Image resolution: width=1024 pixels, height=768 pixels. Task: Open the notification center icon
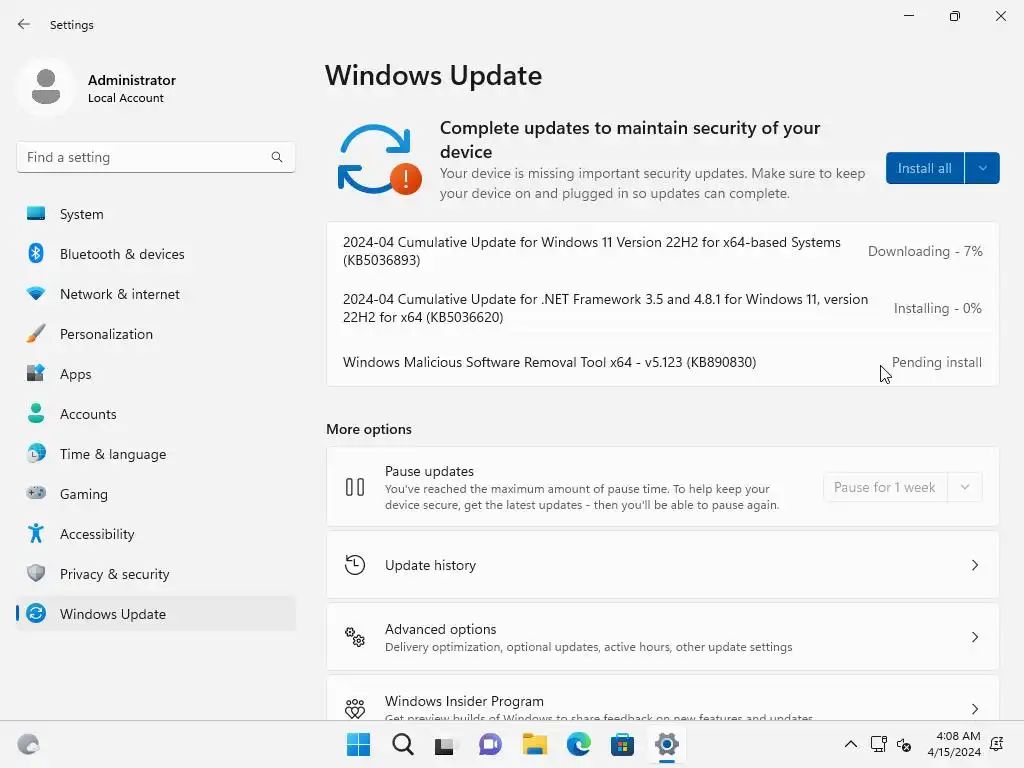[x=997, y=744]
